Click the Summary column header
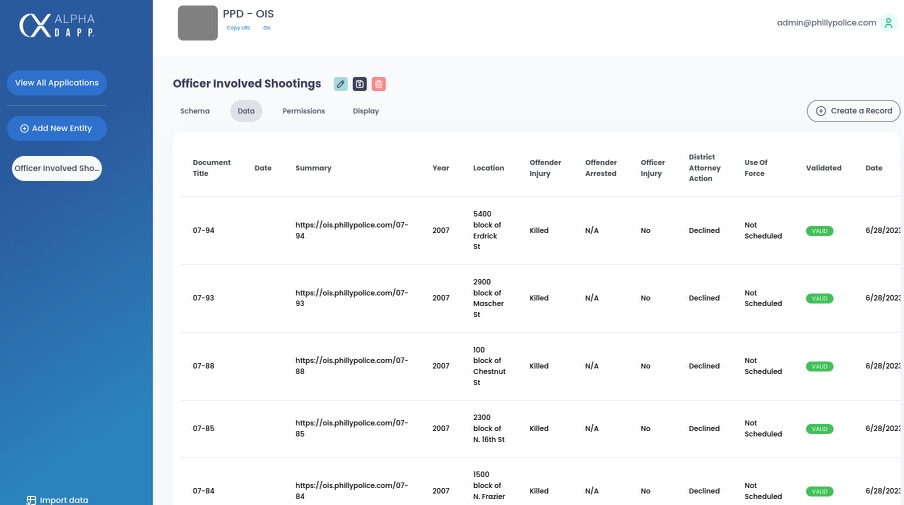Viewport: 904px width, 505px height. [313, 168]
